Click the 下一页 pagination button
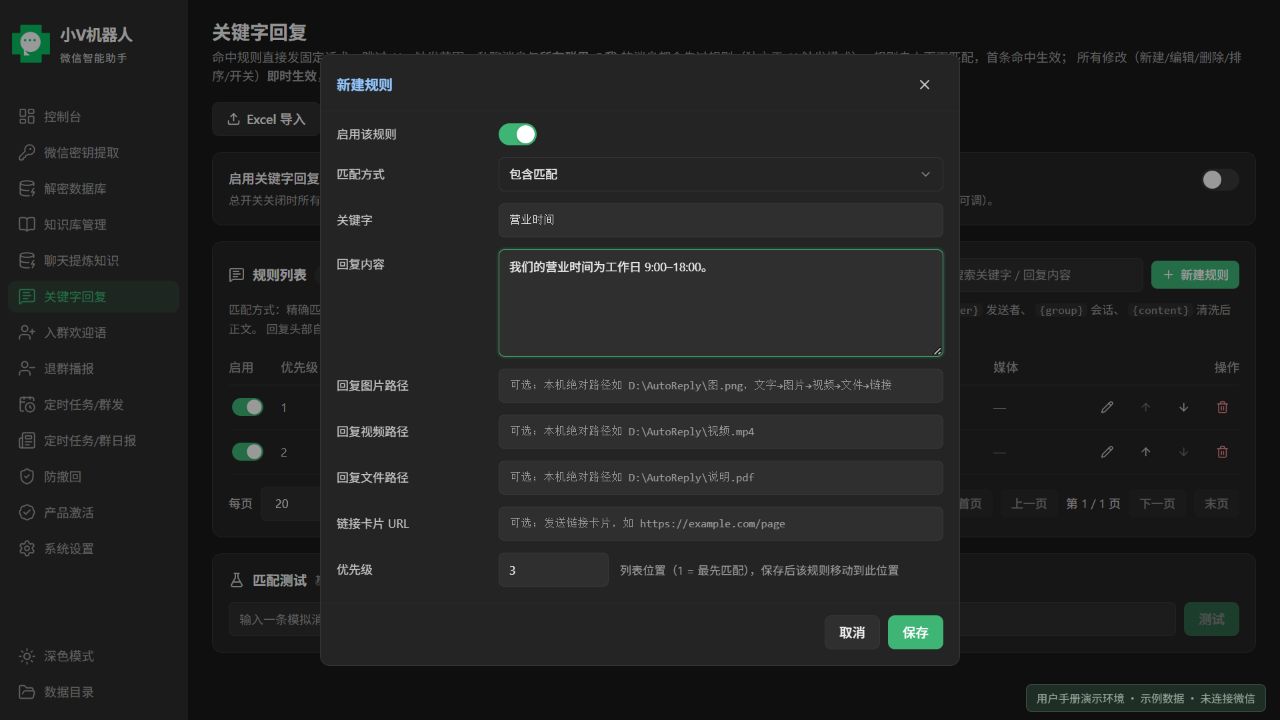This screenshot has width=1280, height=720. point(1157,504)
